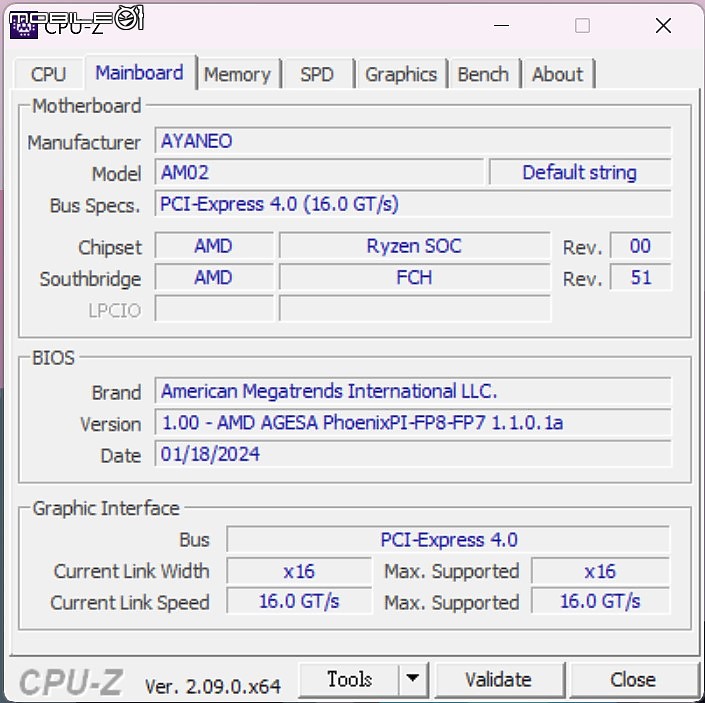Click the Chipset 'Ryzen SOC' value
This screenshot has height=703, width=705.
click(415, 246)
